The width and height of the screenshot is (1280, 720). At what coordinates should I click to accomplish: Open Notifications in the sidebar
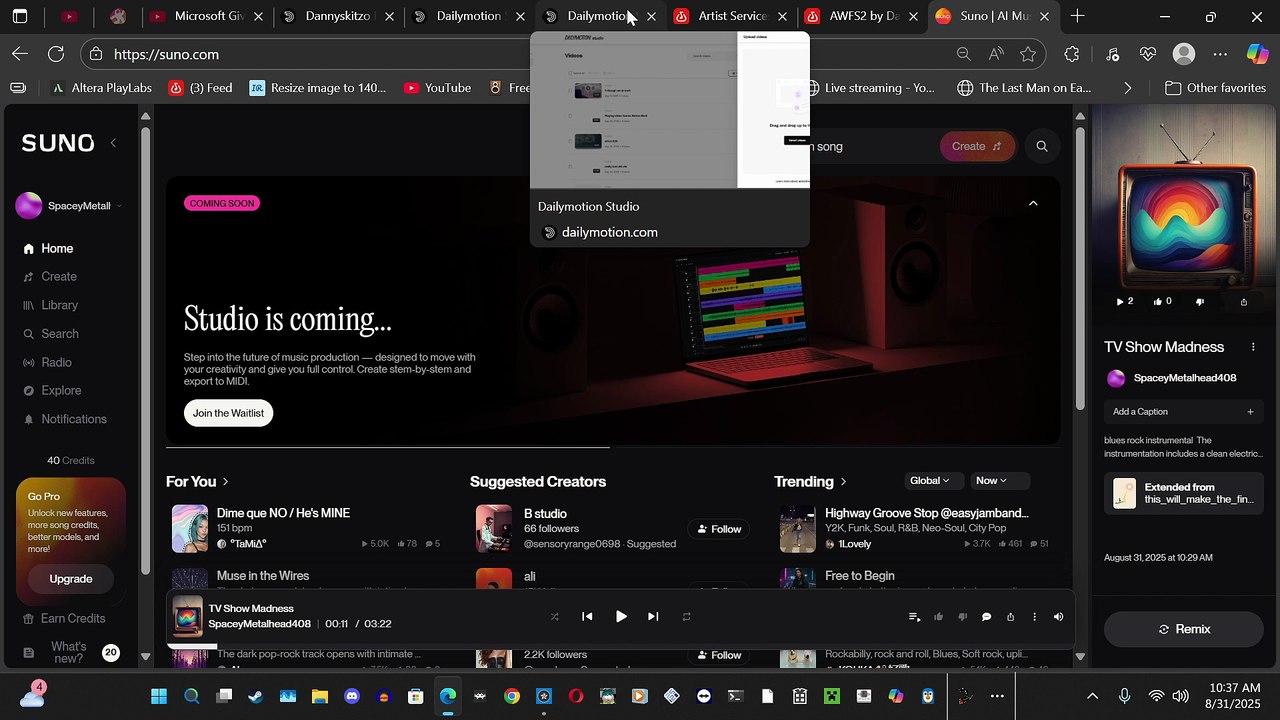(x=65, y=419)
